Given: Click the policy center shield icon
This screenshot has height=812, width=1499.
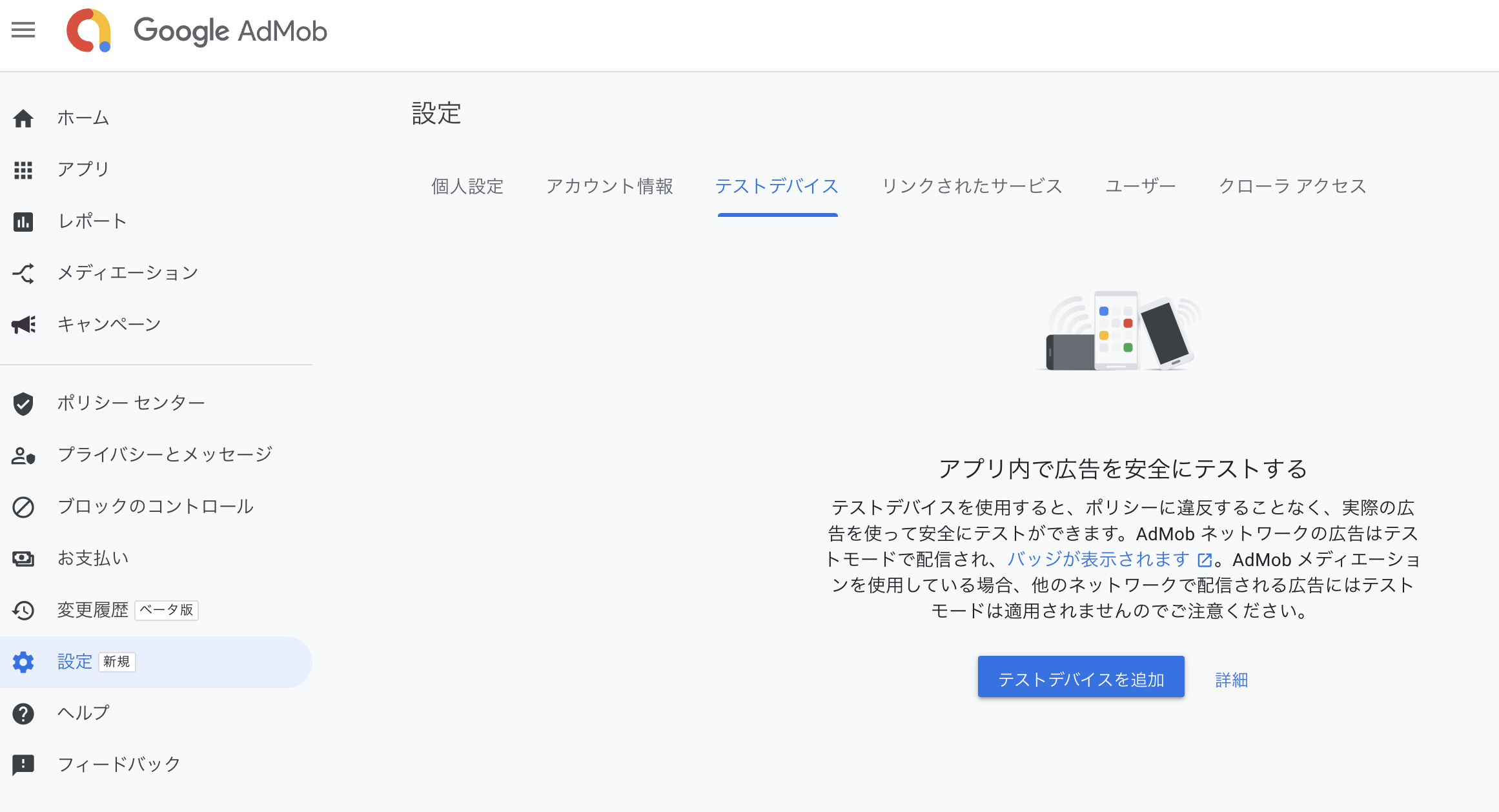Looking at the screenshot, I should 23,404.
